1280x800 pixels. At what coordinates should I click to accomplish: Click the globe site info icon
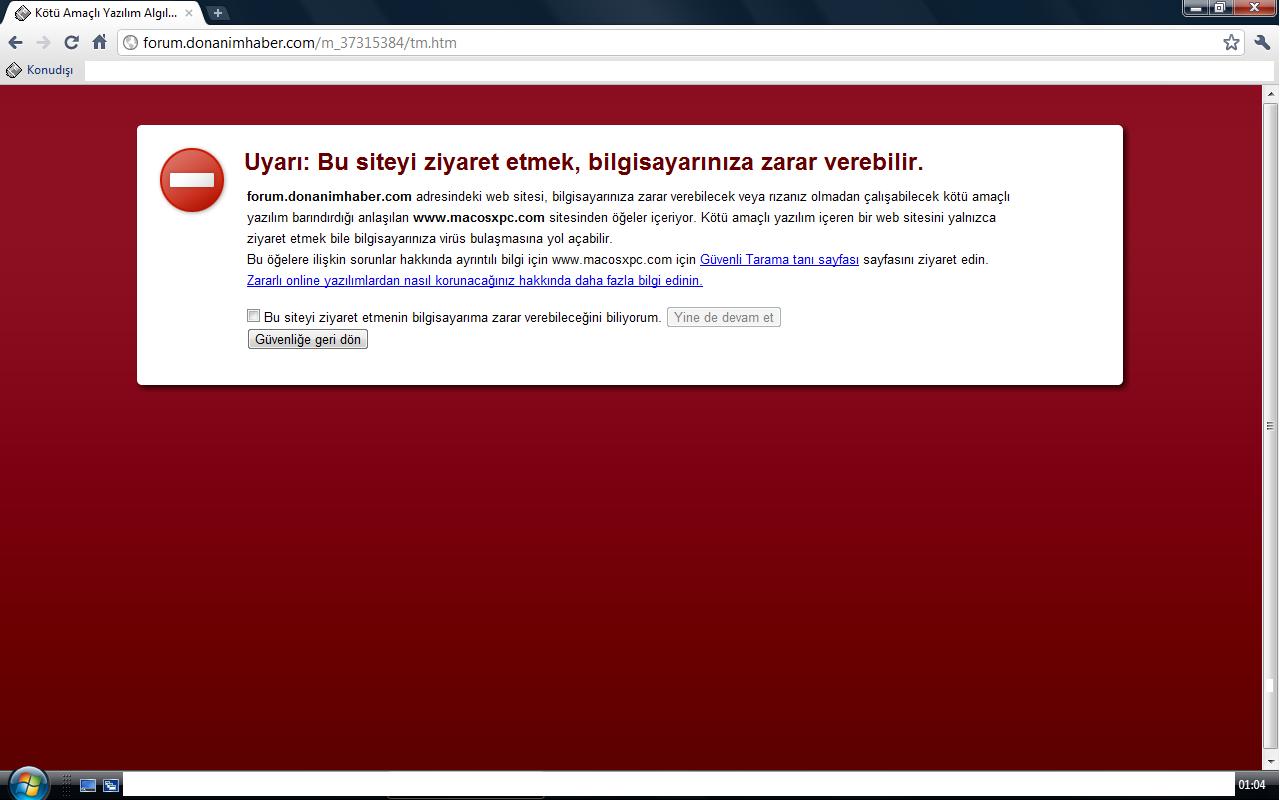tap(130, 43)
